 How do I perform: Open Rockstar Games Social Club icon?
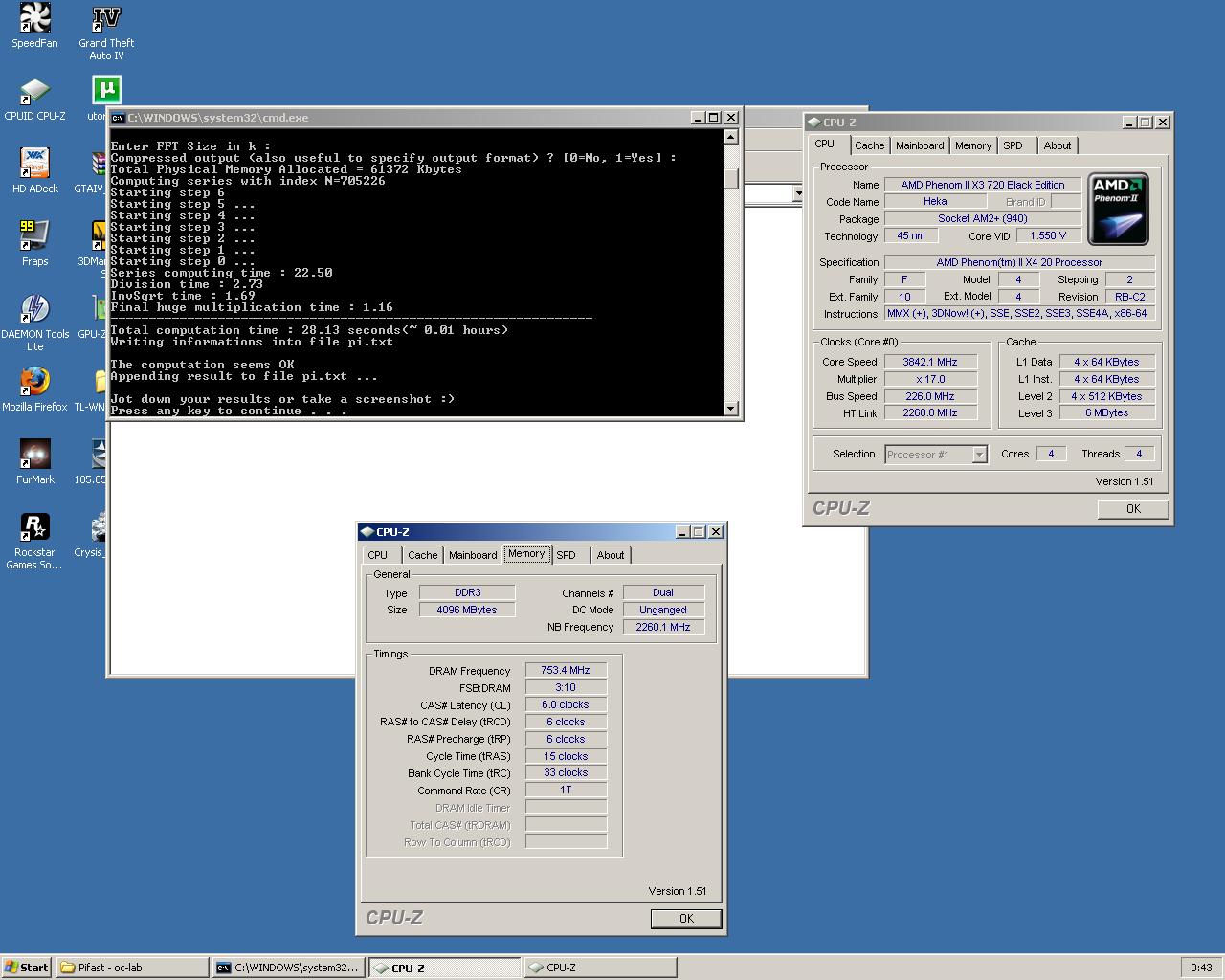coord(34,542)
